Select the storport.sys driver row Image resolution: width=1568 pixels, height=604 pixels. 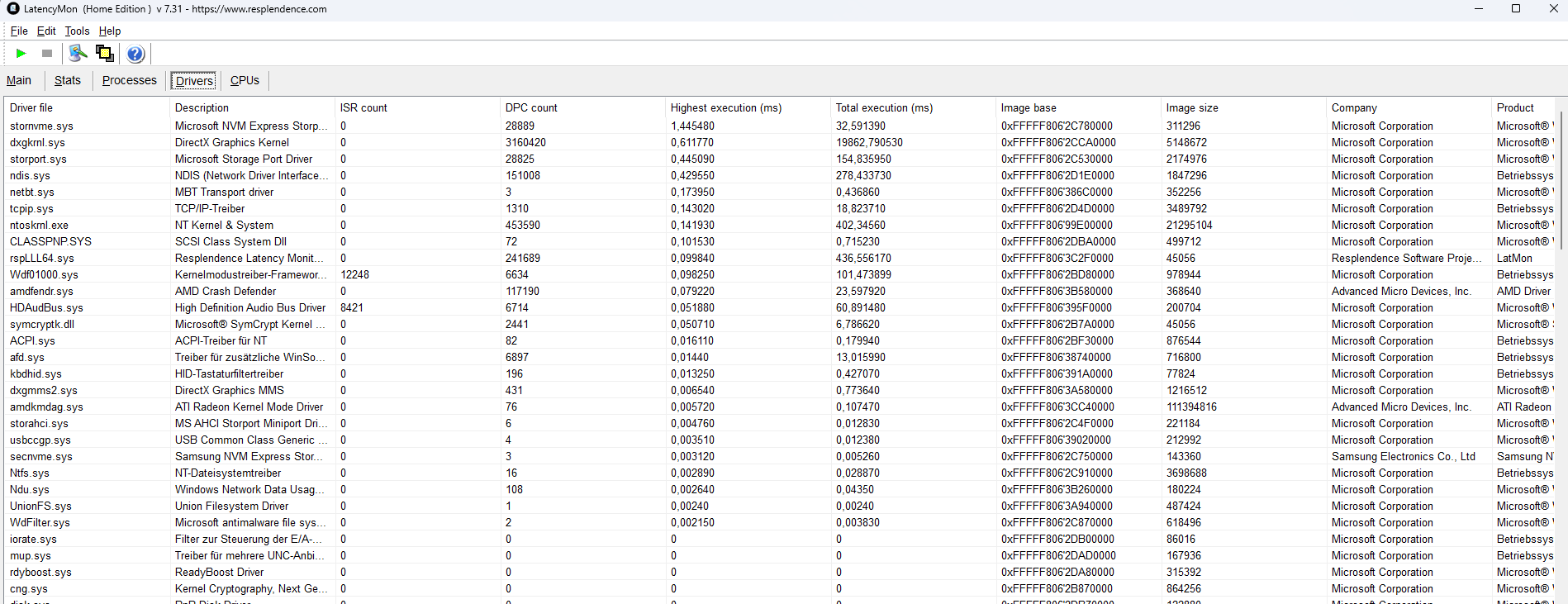[x=781, y=159]
